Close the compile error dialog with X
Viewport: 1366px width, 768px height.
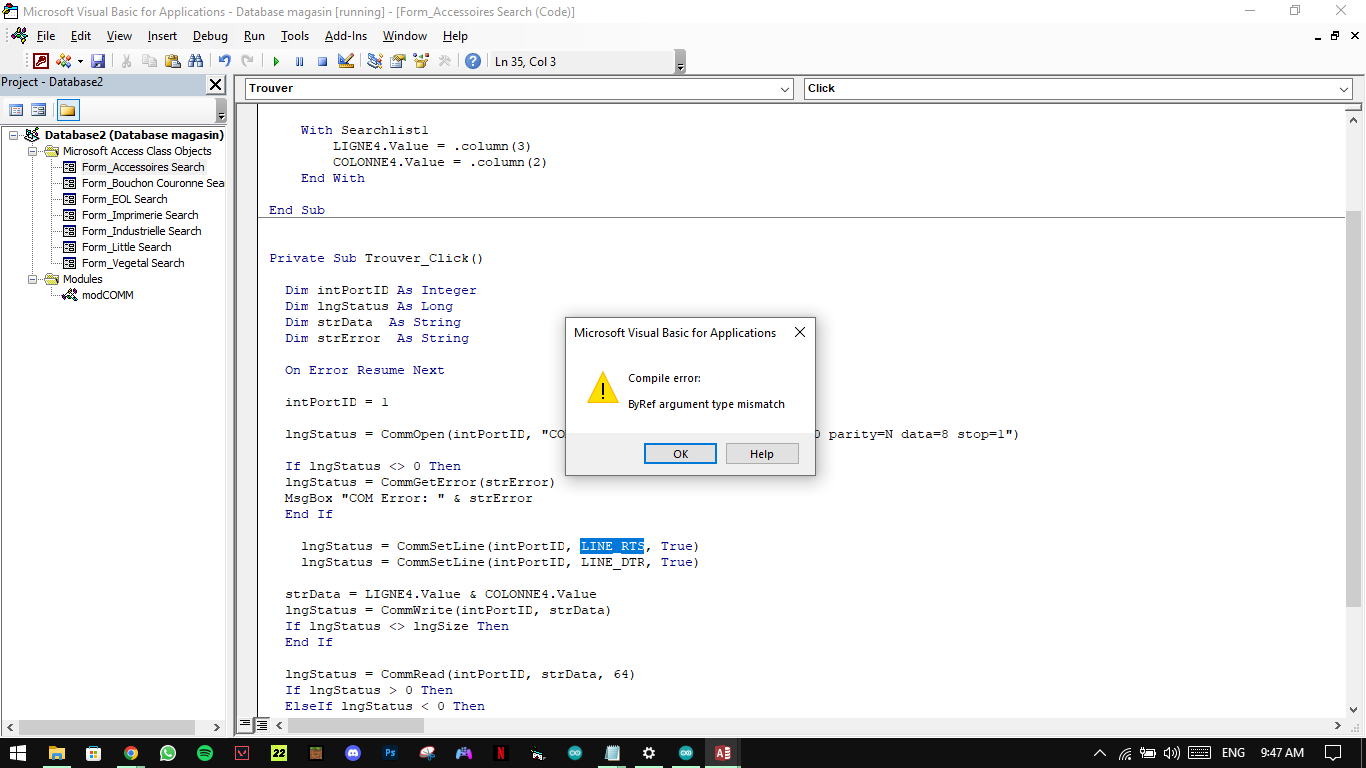pos(799,333)
